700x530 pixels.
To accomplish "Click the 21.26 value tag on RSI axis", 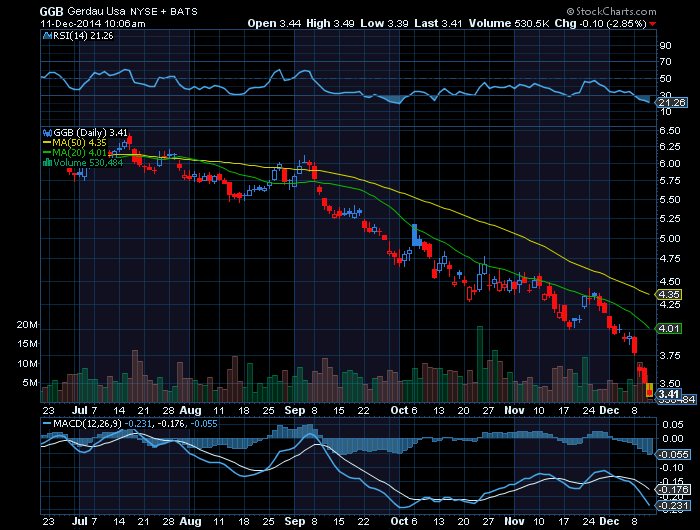I will [672, 103].
